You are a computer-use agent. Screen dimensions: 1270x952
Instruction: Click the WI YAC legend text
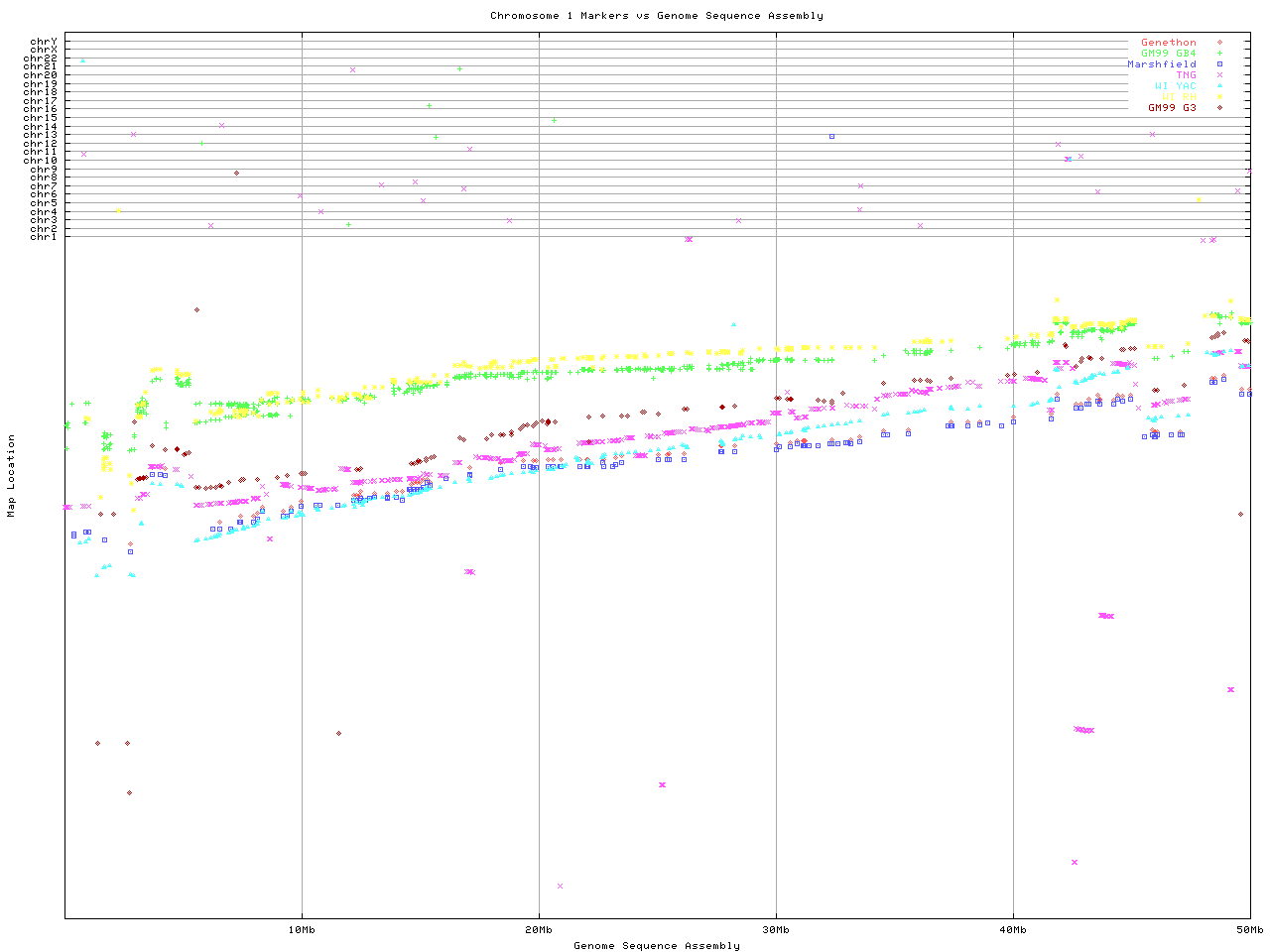coord(1175,86)
